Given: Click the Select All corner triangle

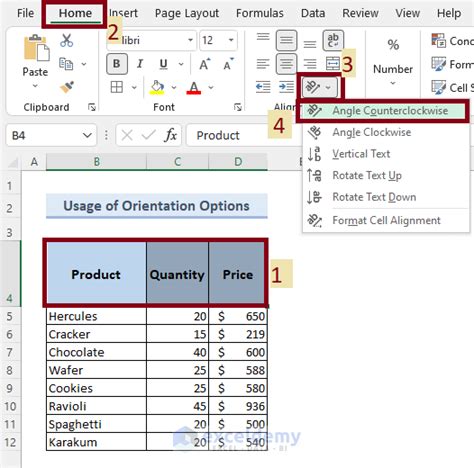Looking at the screenshot, I should [x=12, y=162].
